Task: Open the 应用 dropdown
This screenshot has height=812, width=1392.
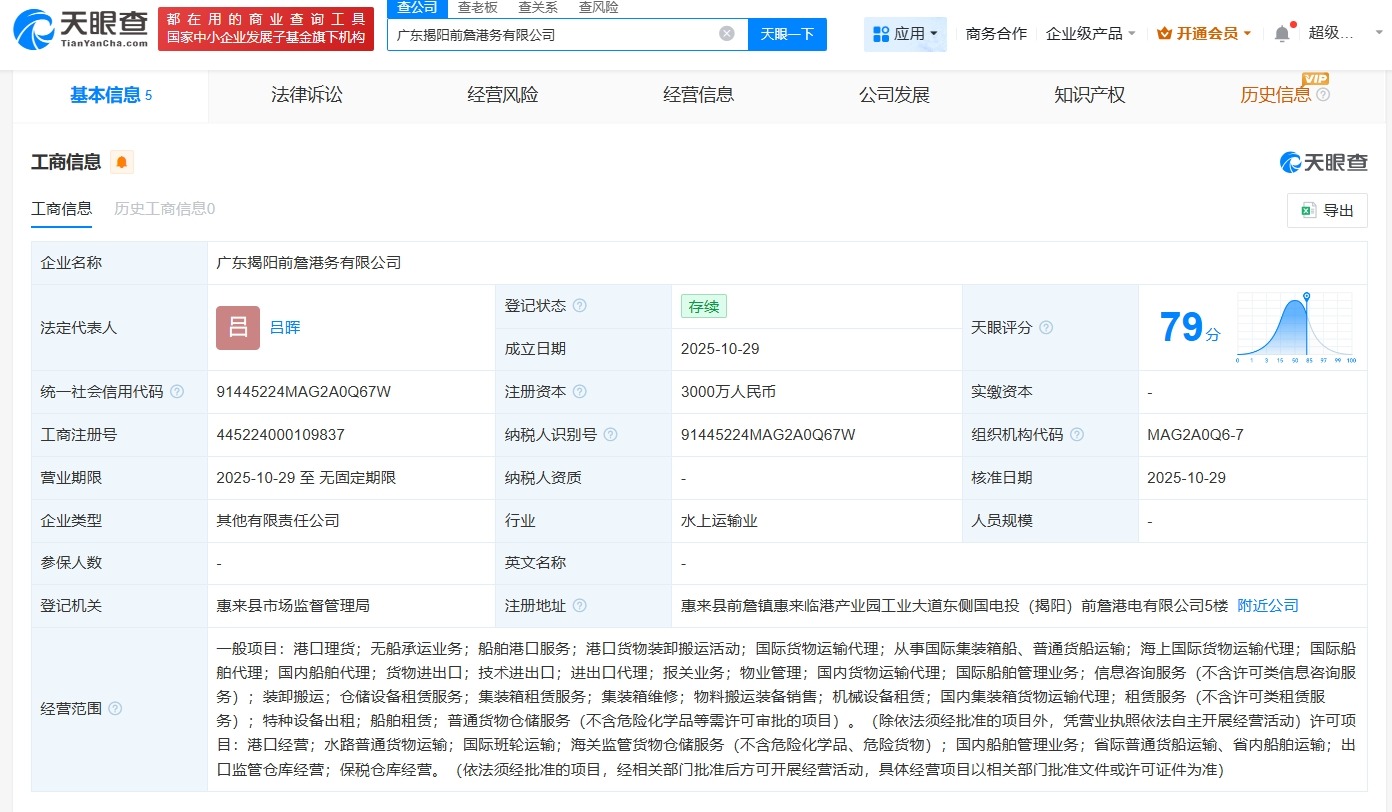Action: pyautogui.click(x=905, y=32)
